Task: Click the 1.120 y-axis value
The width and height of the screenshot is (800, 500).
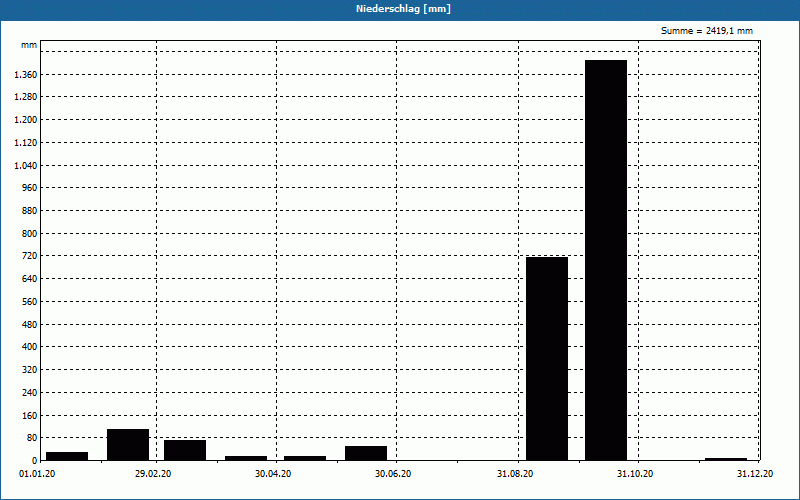Action: pos(27,142)
